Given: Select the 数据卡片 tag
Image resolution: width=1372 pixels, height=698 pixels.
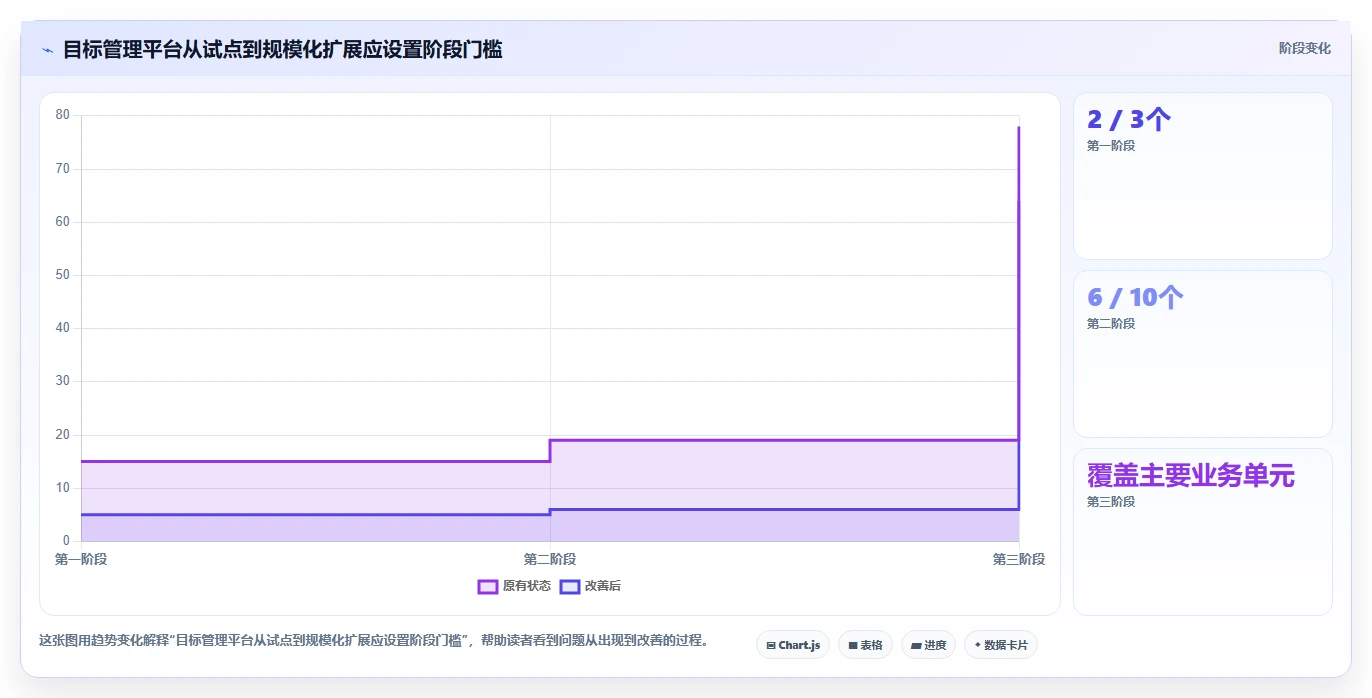Looking at the screenshot, I should click(x=1001, y=645).
